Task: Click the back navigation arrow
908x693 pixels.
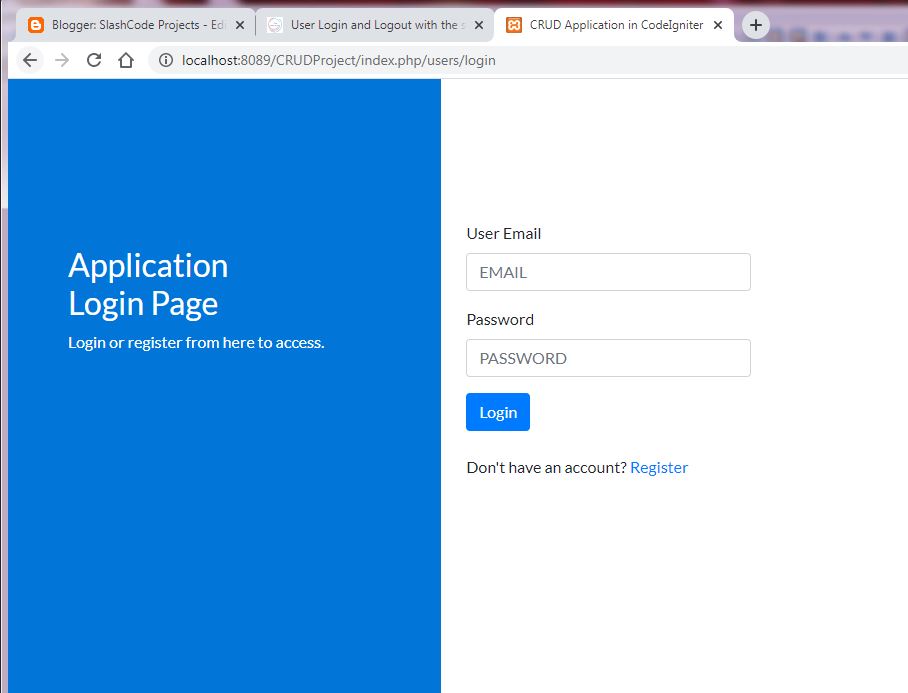Action: [x=29, y=60]
